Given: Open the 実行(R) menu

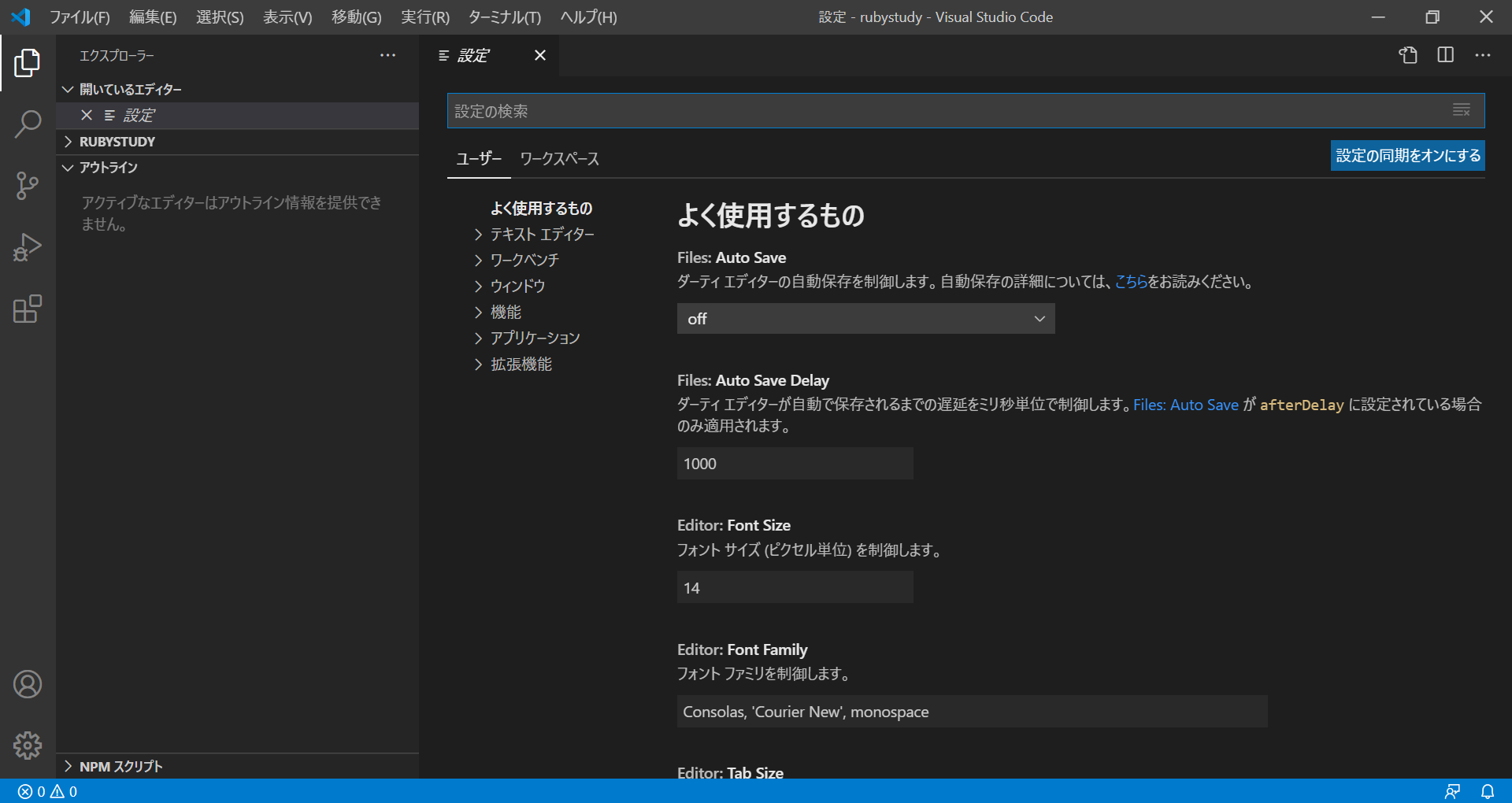Looking at the screenshot, I should 425,17.
